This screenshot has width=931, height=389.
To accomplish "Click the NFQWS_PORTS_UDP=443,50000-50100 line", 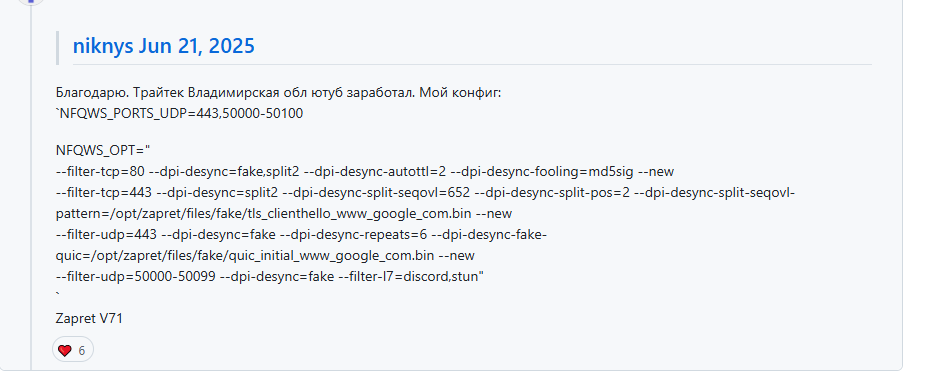I will (179, 113).
